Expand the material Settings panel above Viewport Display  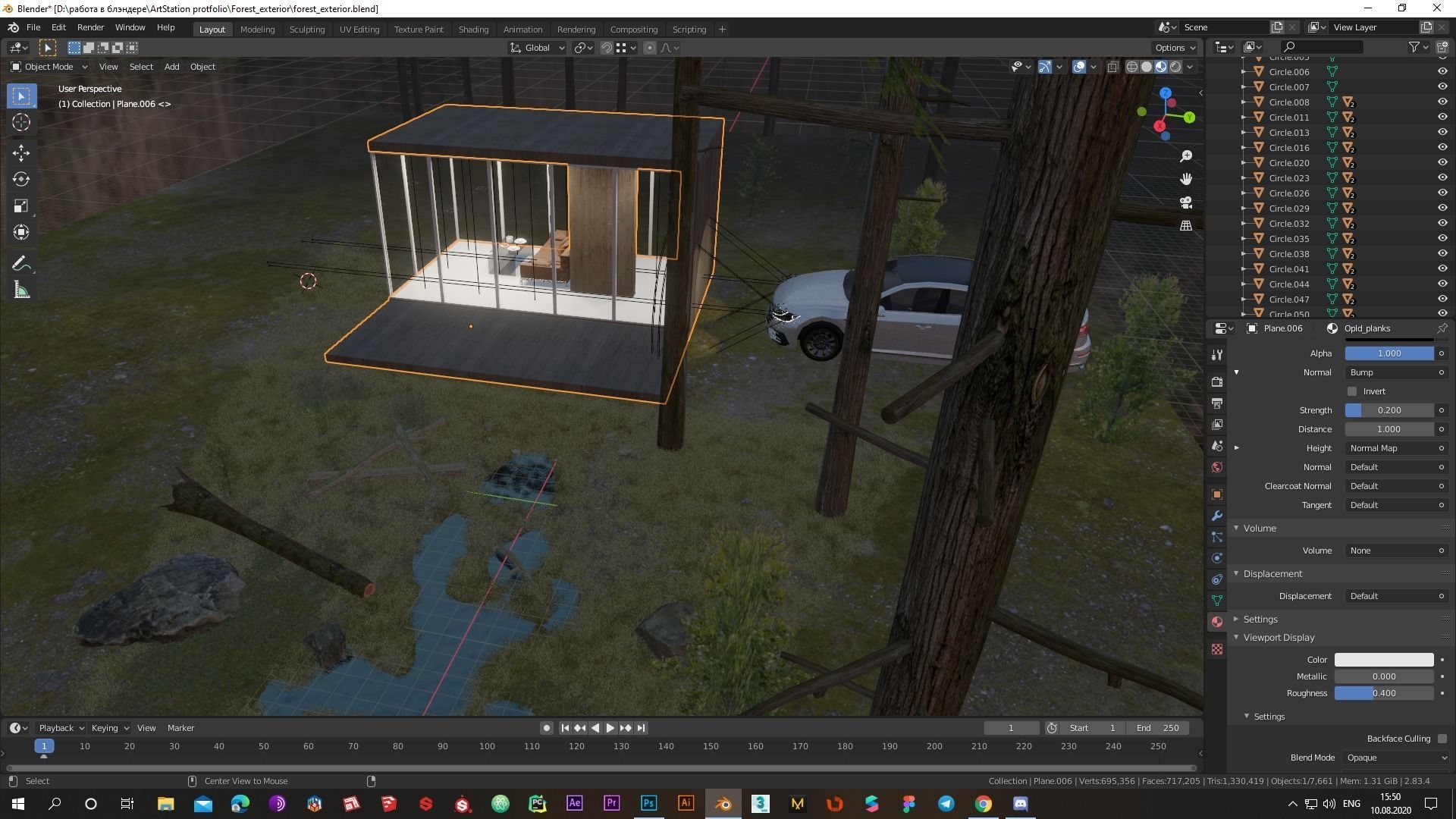(x=1236, y=619)
